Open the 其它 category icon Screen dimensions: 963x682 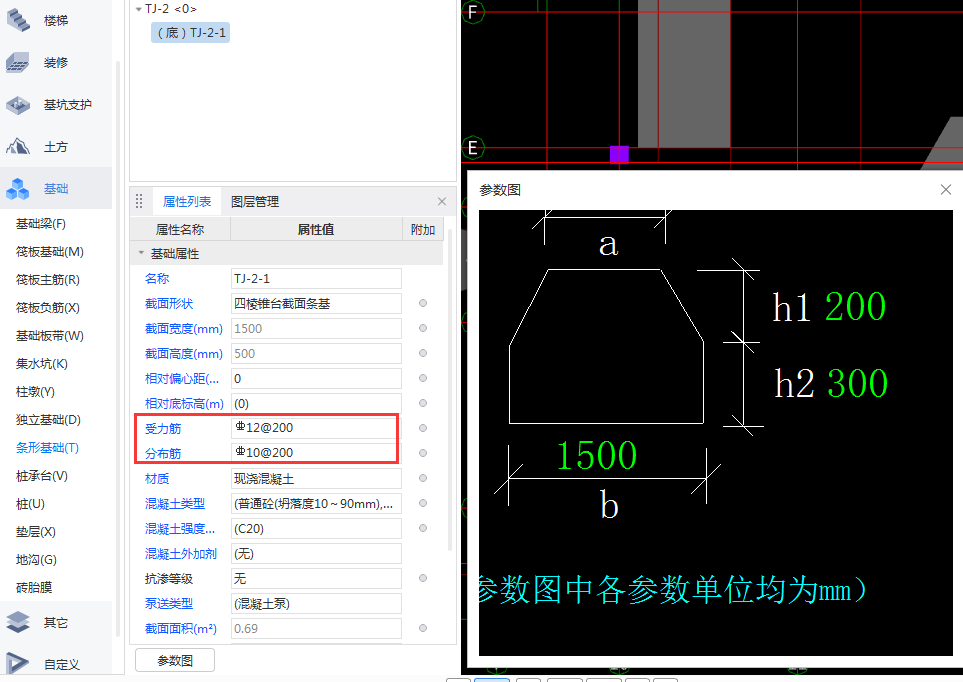[19, 622]
